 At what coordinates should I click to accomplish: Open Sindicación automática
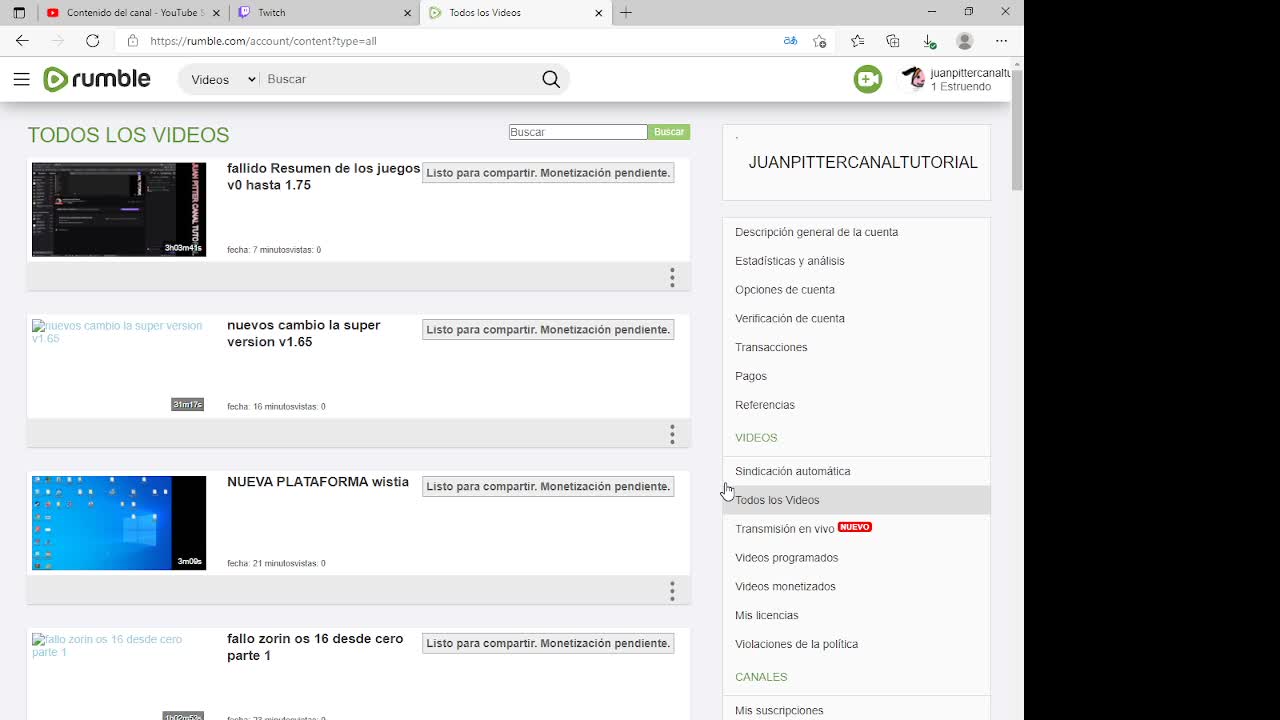coord(792,472)
